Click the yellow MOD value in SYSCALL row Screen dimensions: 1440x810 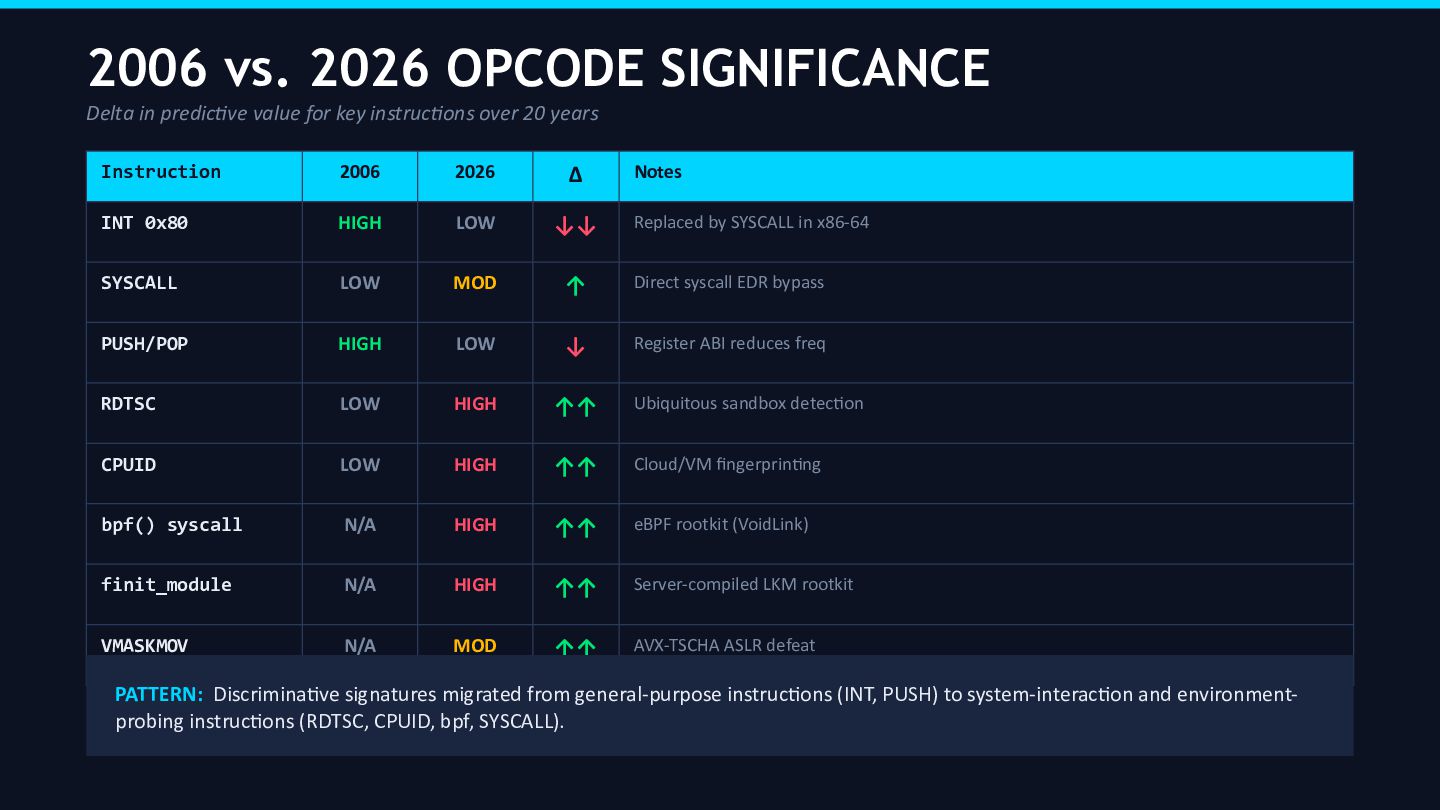click(475, 283)
